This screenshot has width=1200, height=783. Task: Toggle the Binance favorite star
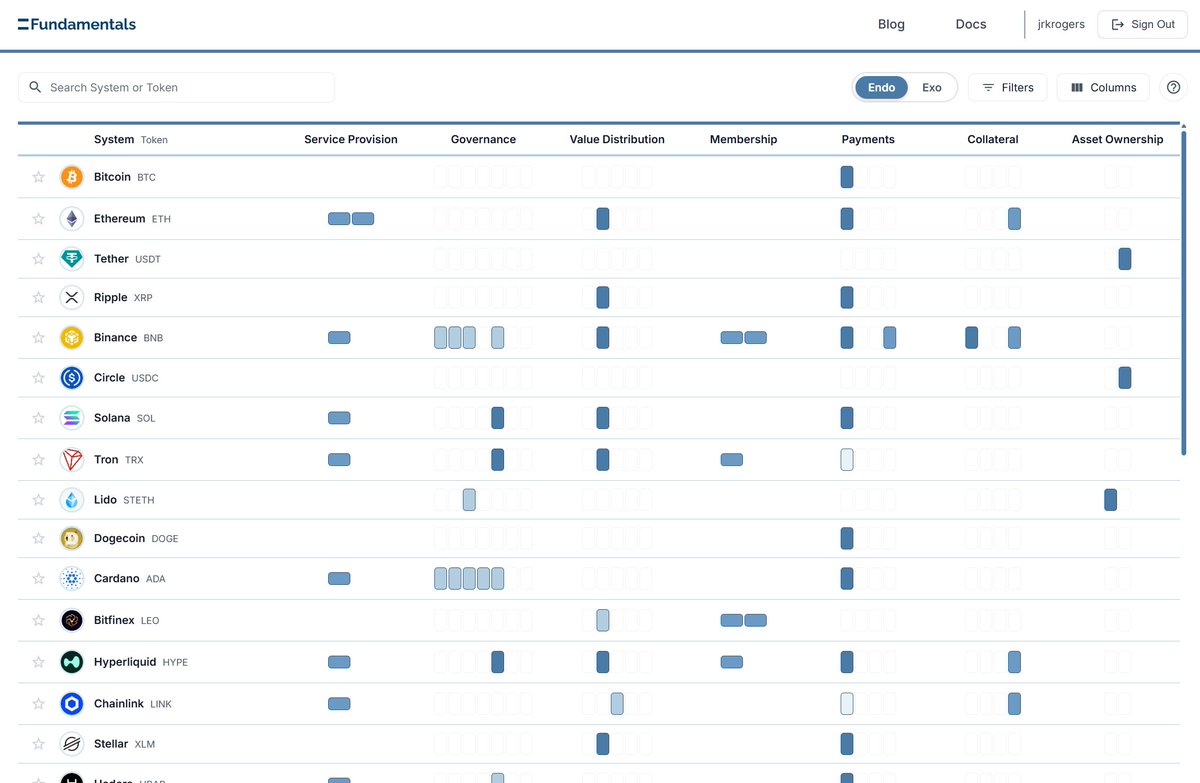(39, 338)
